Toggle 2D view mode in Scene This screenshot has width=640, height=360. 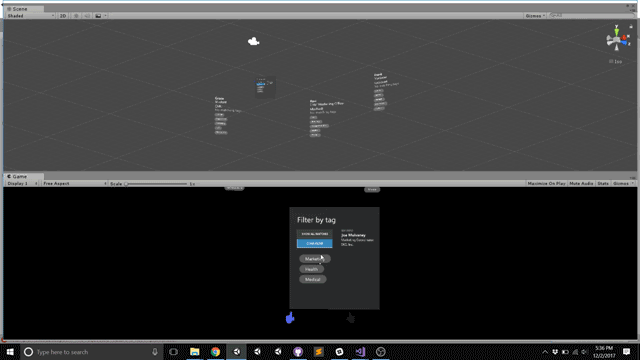pos(63,16)
